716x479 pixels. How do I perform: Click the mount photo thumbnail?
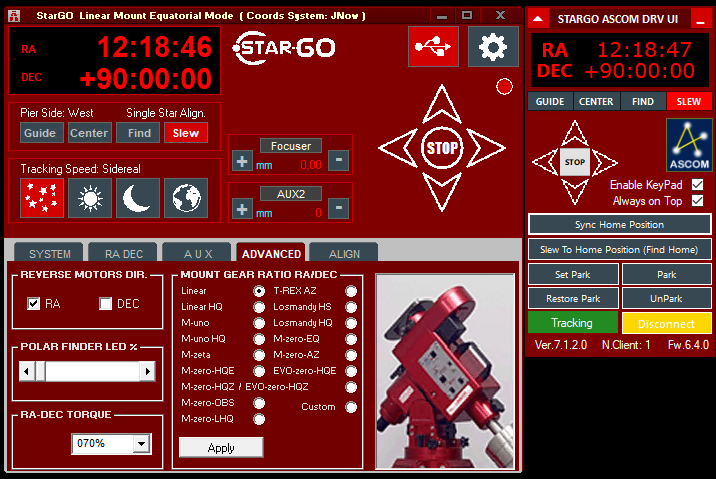tap(445, 371)
